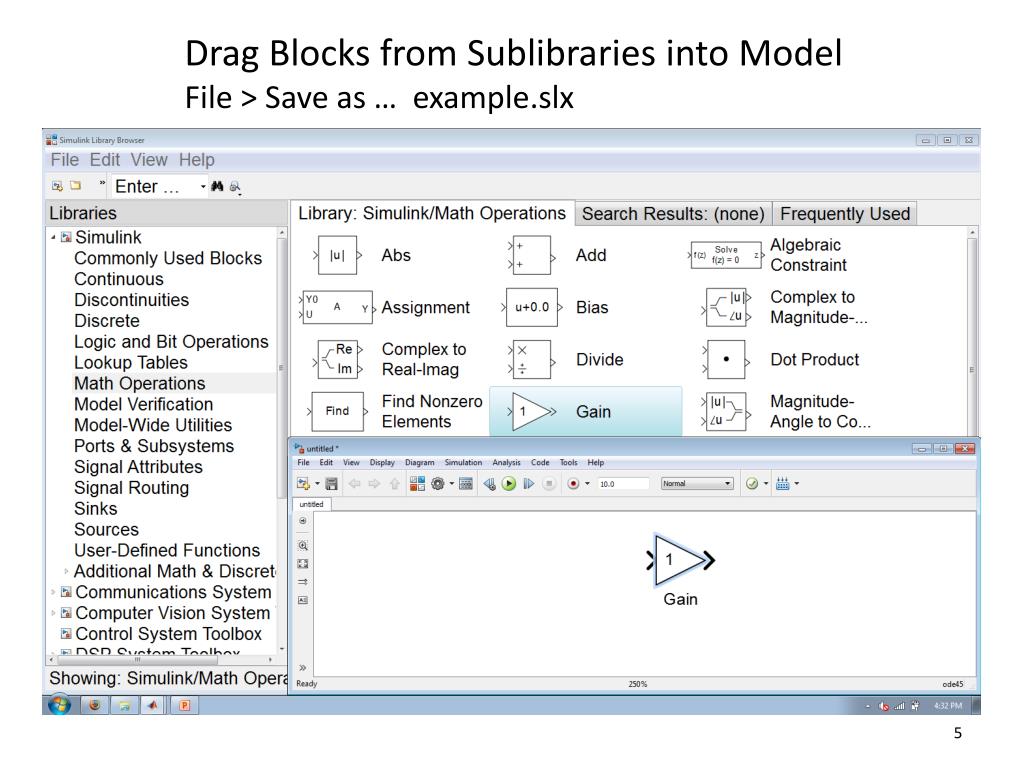Select the Sources library
This screenshot has width=1024, height=768.
click(106, 530)
